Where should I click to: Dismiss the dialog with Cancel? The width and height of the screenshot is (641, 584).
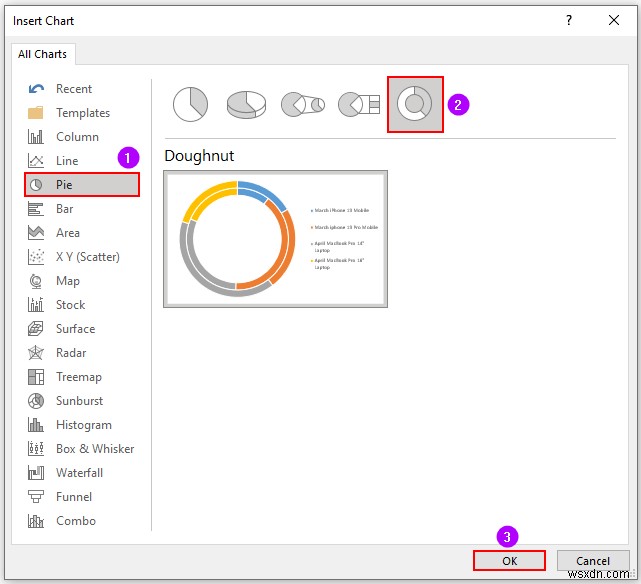593,561
